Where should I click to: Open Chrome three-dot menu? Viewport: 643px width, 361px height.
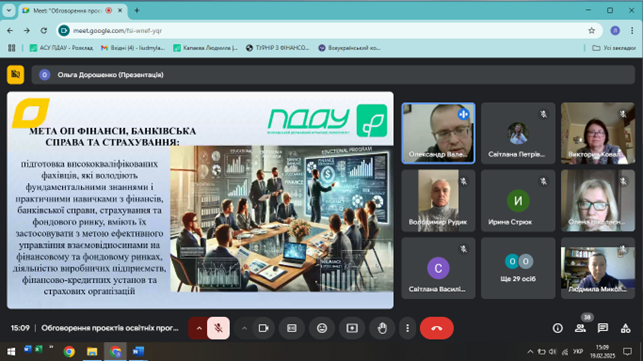(632, 30)
